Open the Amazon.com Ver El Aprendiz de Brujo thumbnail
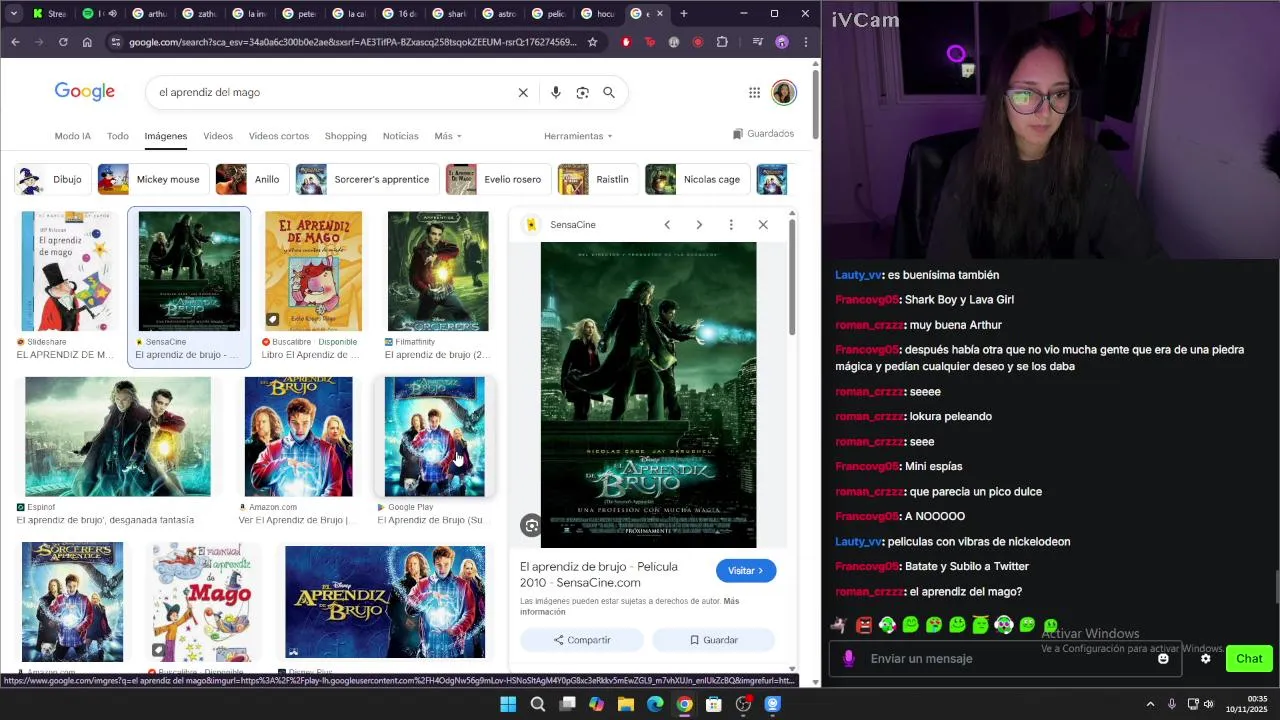Viewport: 1280px width, 720px height. [298, 437]
